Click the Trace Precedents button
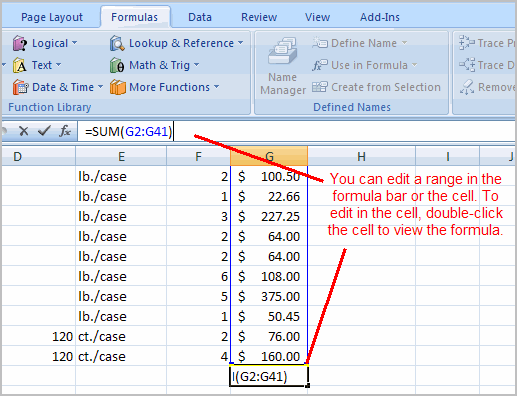 click(487, 43)
